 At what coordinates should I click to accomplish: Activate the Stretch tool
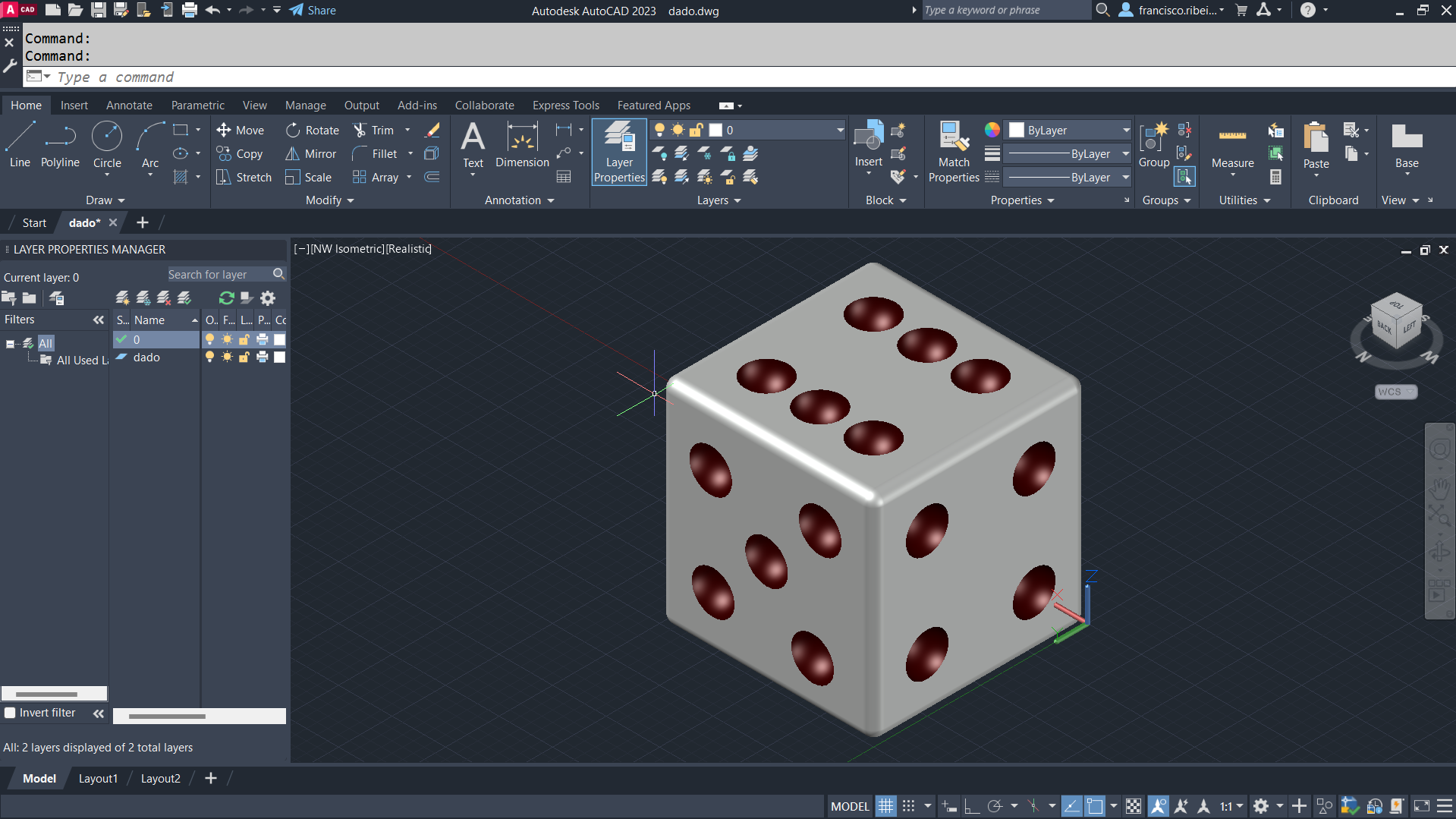(244, 178)
